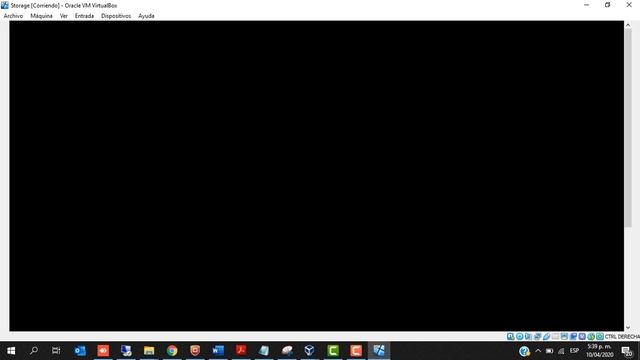Click the scrollbar up arrow

(x=628, y=25)
